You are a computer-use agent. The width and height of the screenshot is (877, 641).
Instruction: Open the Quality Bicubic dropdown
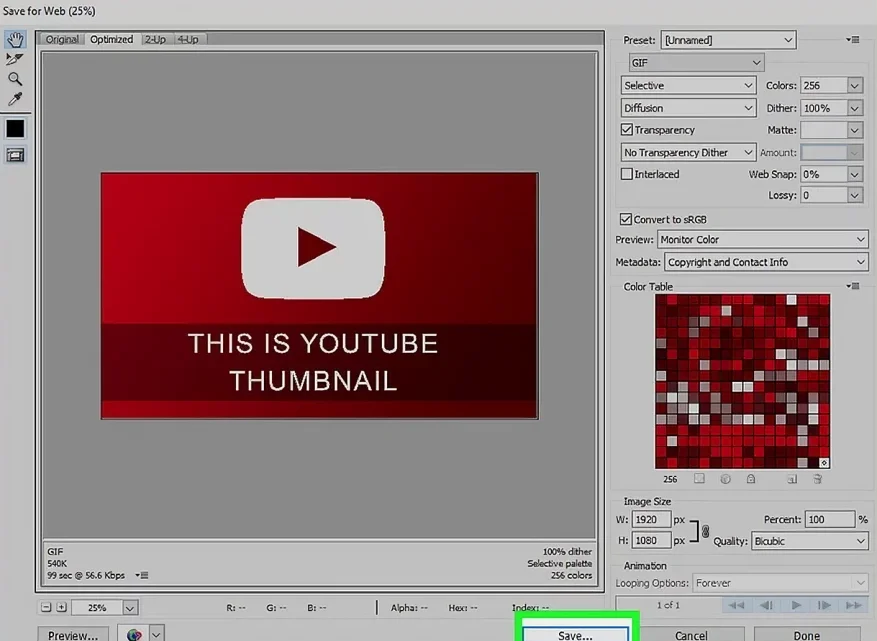coord(809,541)
